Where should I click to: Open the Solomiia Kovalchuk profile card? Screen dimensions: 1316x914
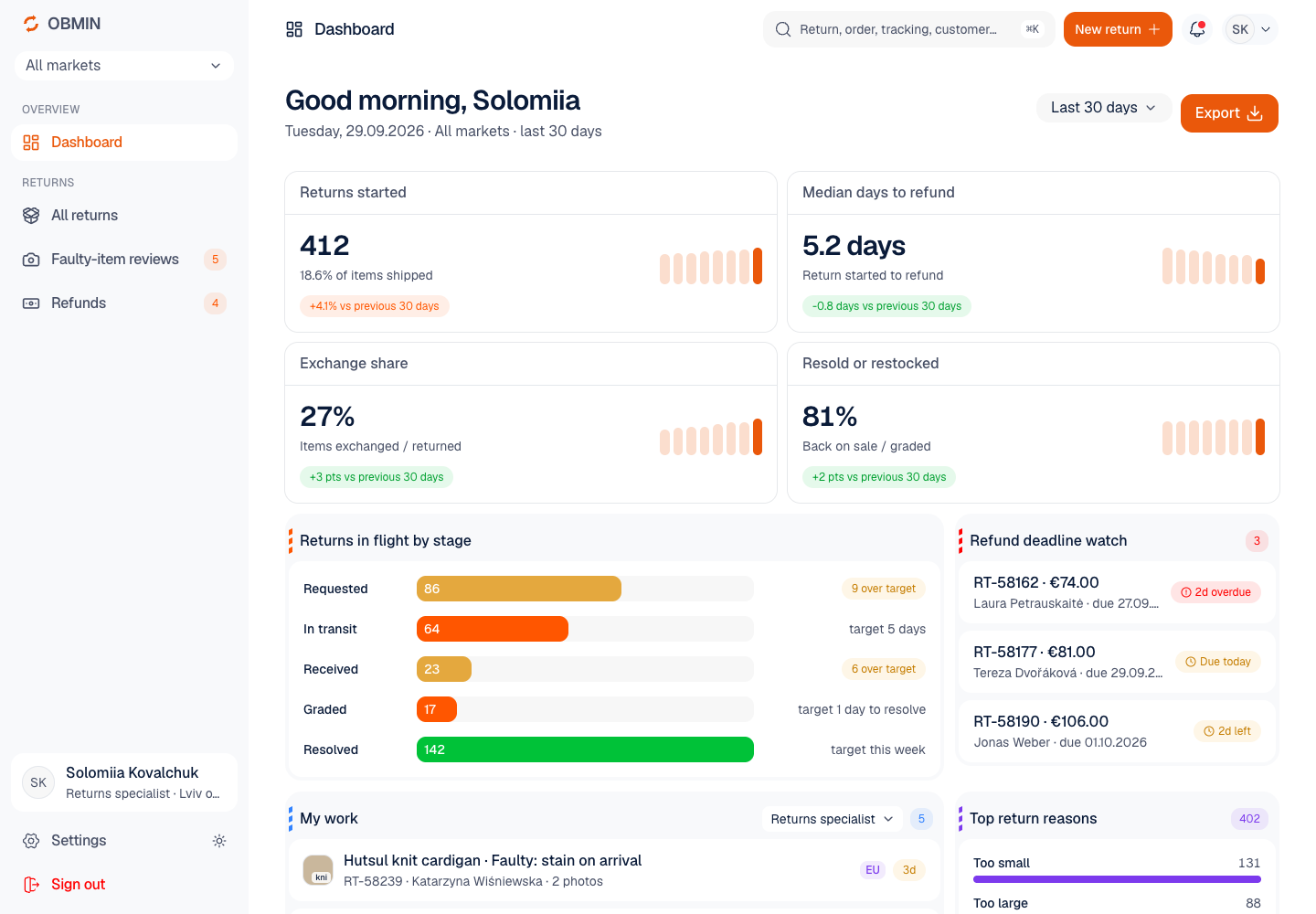[x=124, y=782]
